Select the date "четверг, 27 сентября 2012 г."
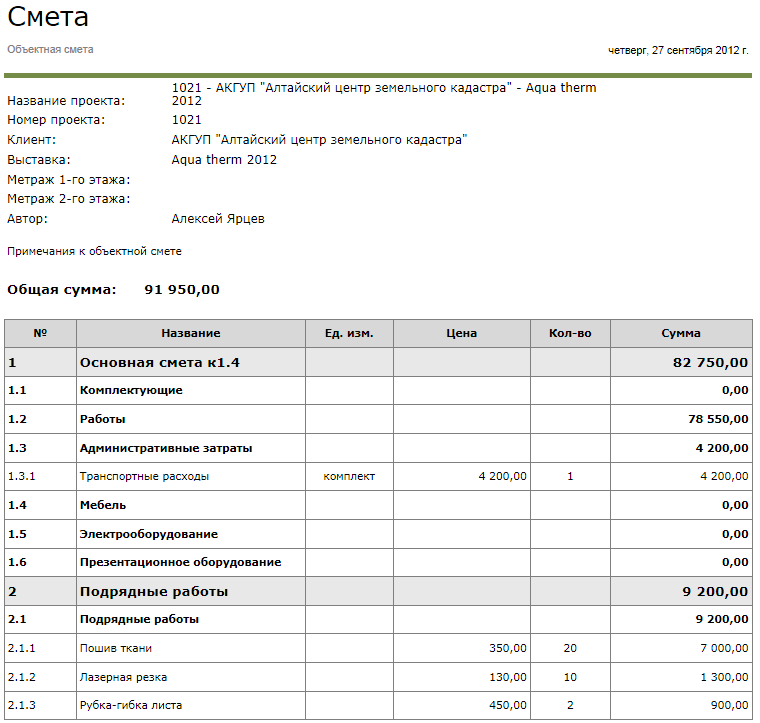The image size is (760, 723). tap(678, 50)
